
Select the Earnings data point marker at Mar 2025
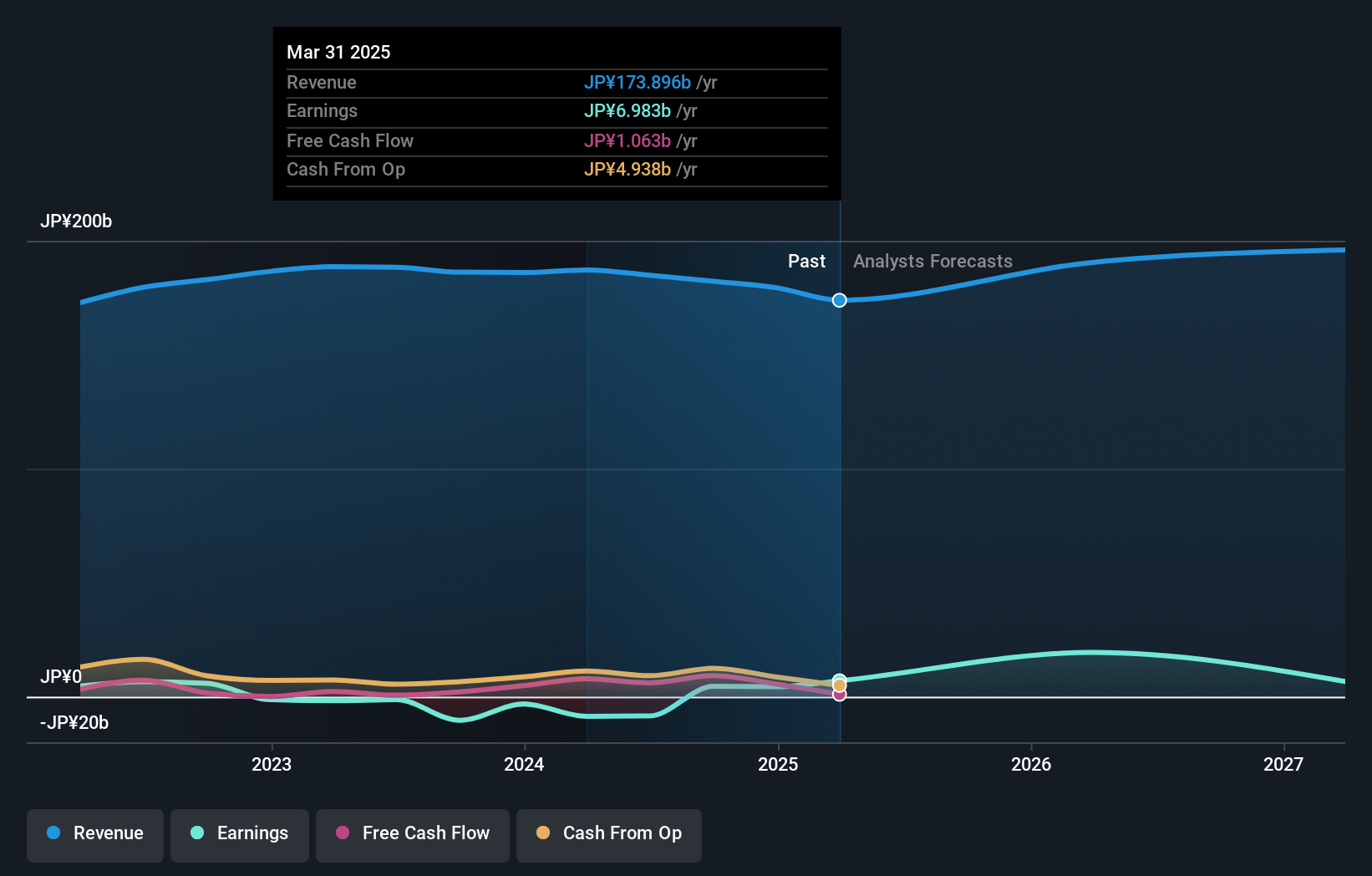click(840, 680)
